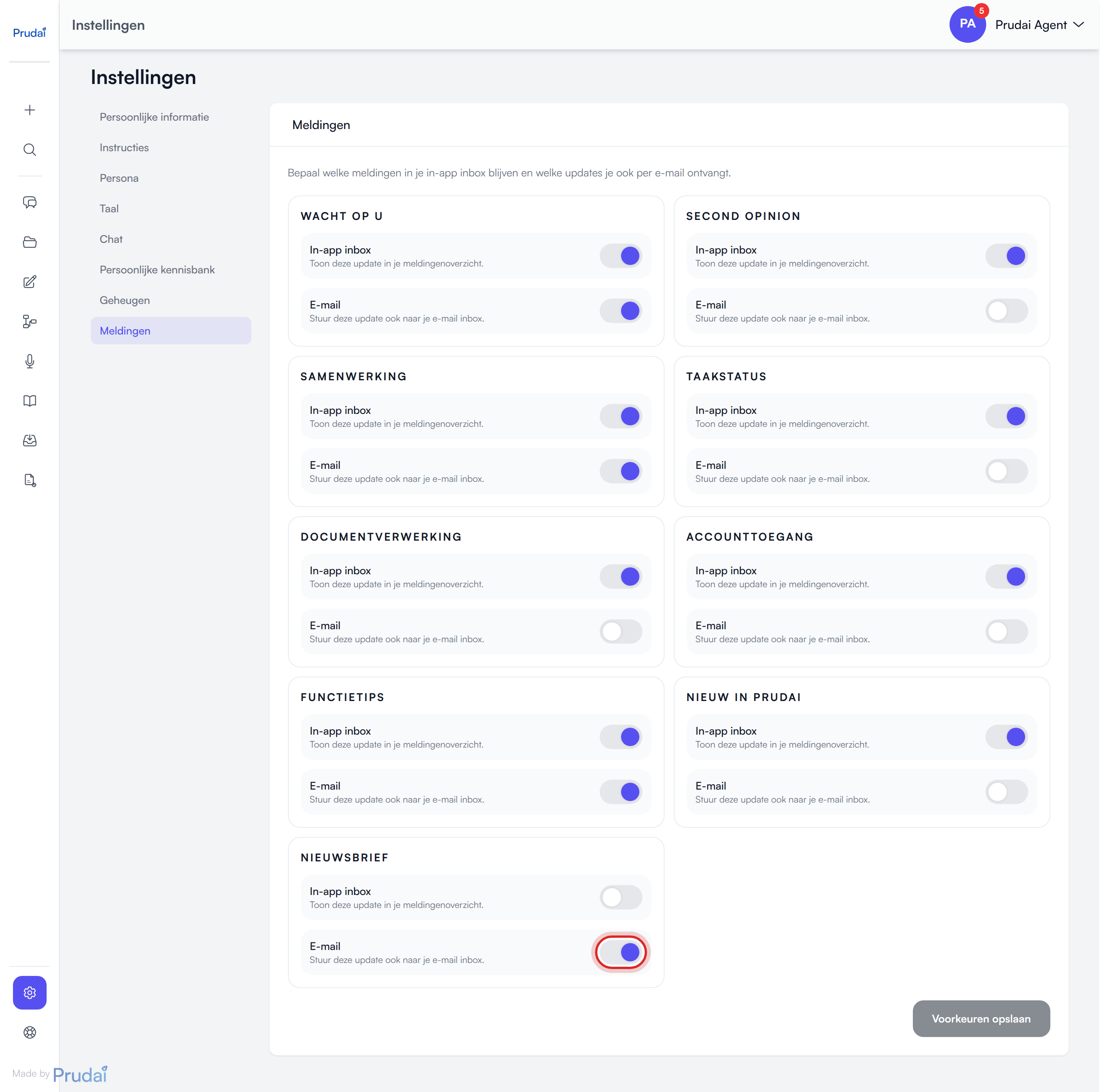
Task: Open the book icon in sidebar
Action: (x=30, y=401)
